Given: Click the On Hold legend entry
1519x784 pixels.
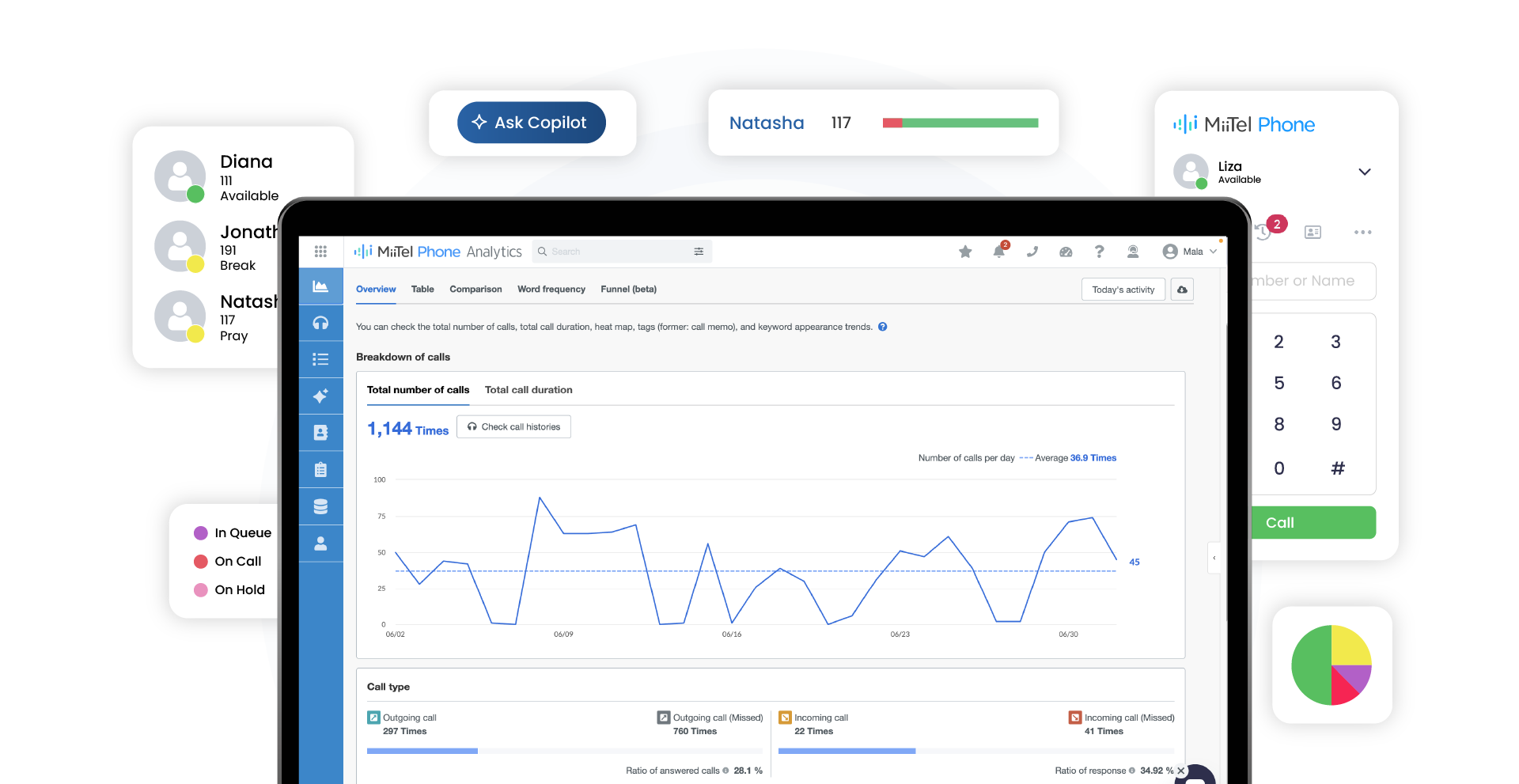Looking at the screenshot, I should (x=229, y=590).
